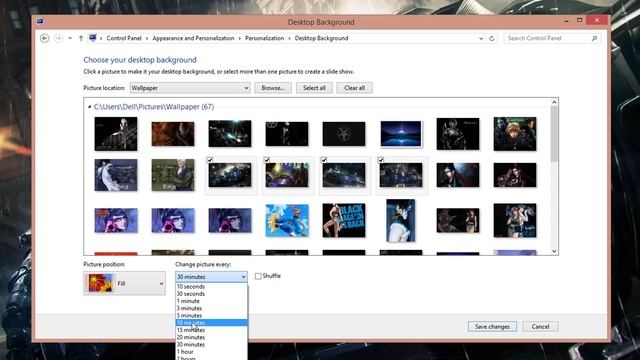
Task: Open breadcrumb chevron after Personalization
Action: coord(289,38)
